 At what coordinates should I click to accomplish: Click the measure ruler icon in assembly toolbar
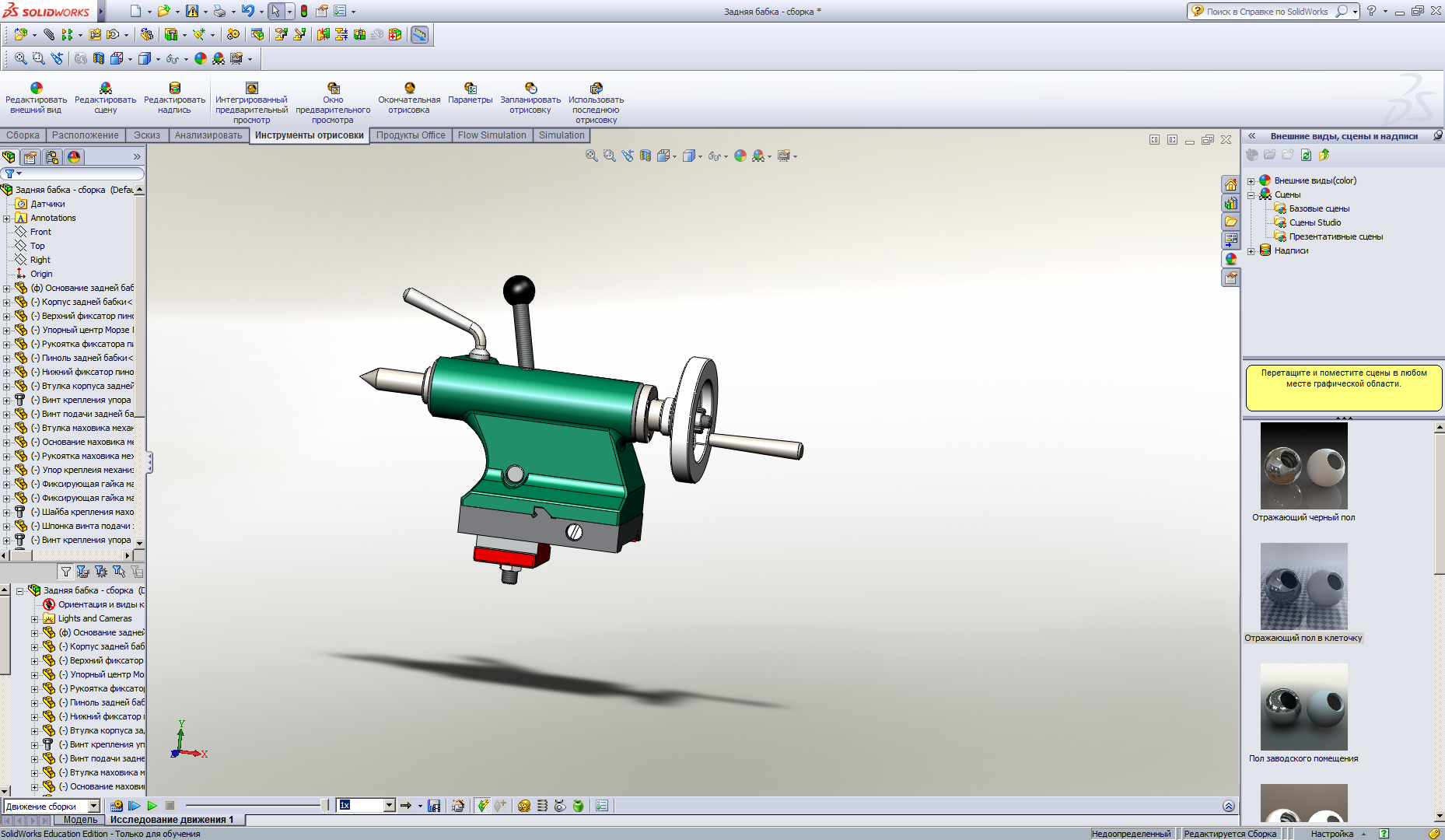[x=419, y=34]
